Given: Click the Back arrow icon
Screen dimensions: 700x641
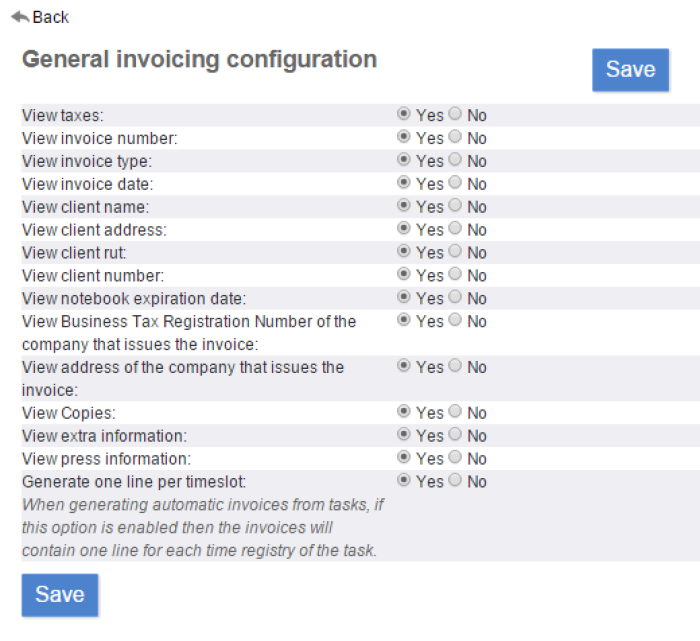Looking at the screenshot, I should (x=19, y=17).
